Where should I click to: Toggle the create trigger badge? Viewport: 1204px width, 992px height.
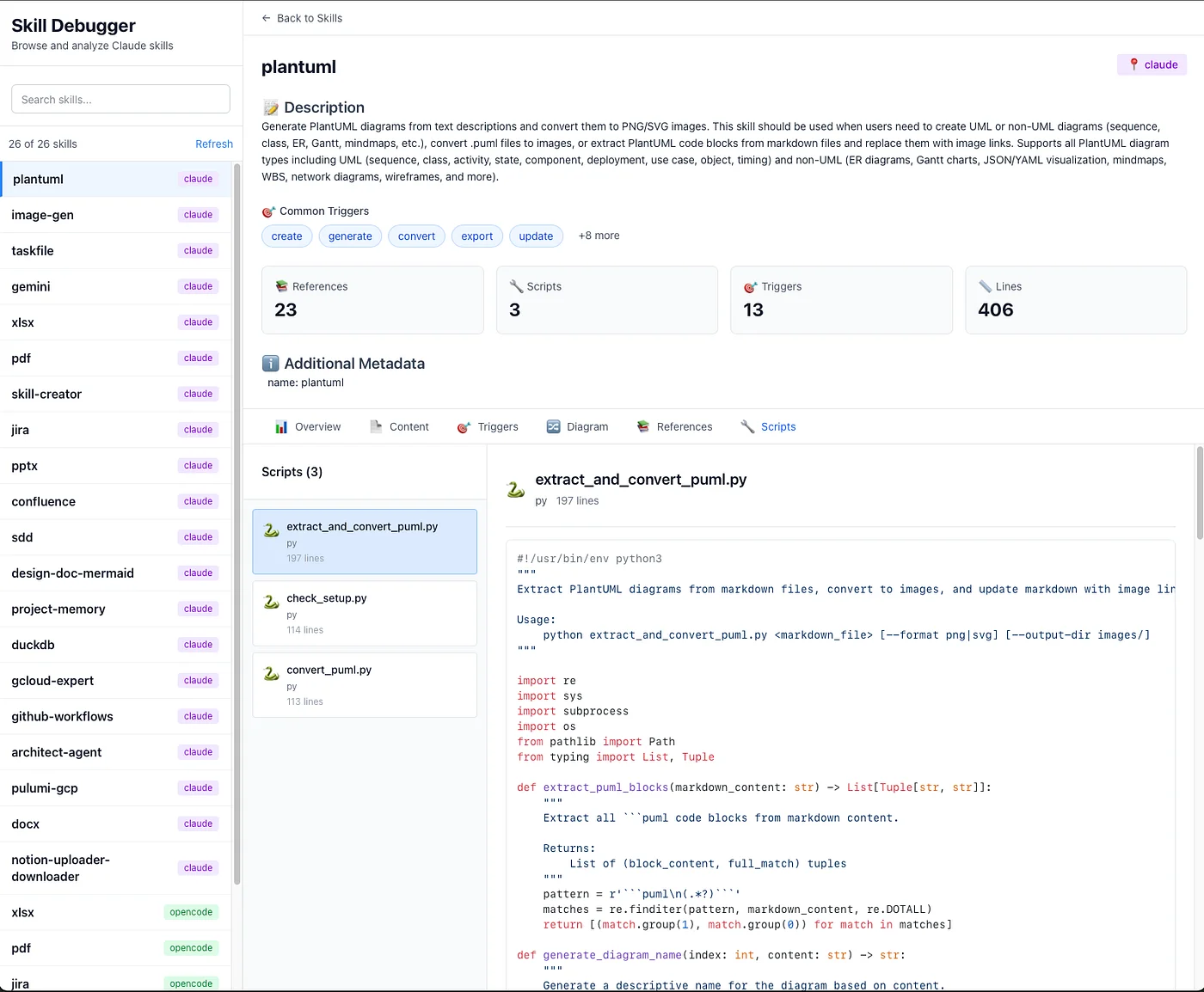[286, 236]
